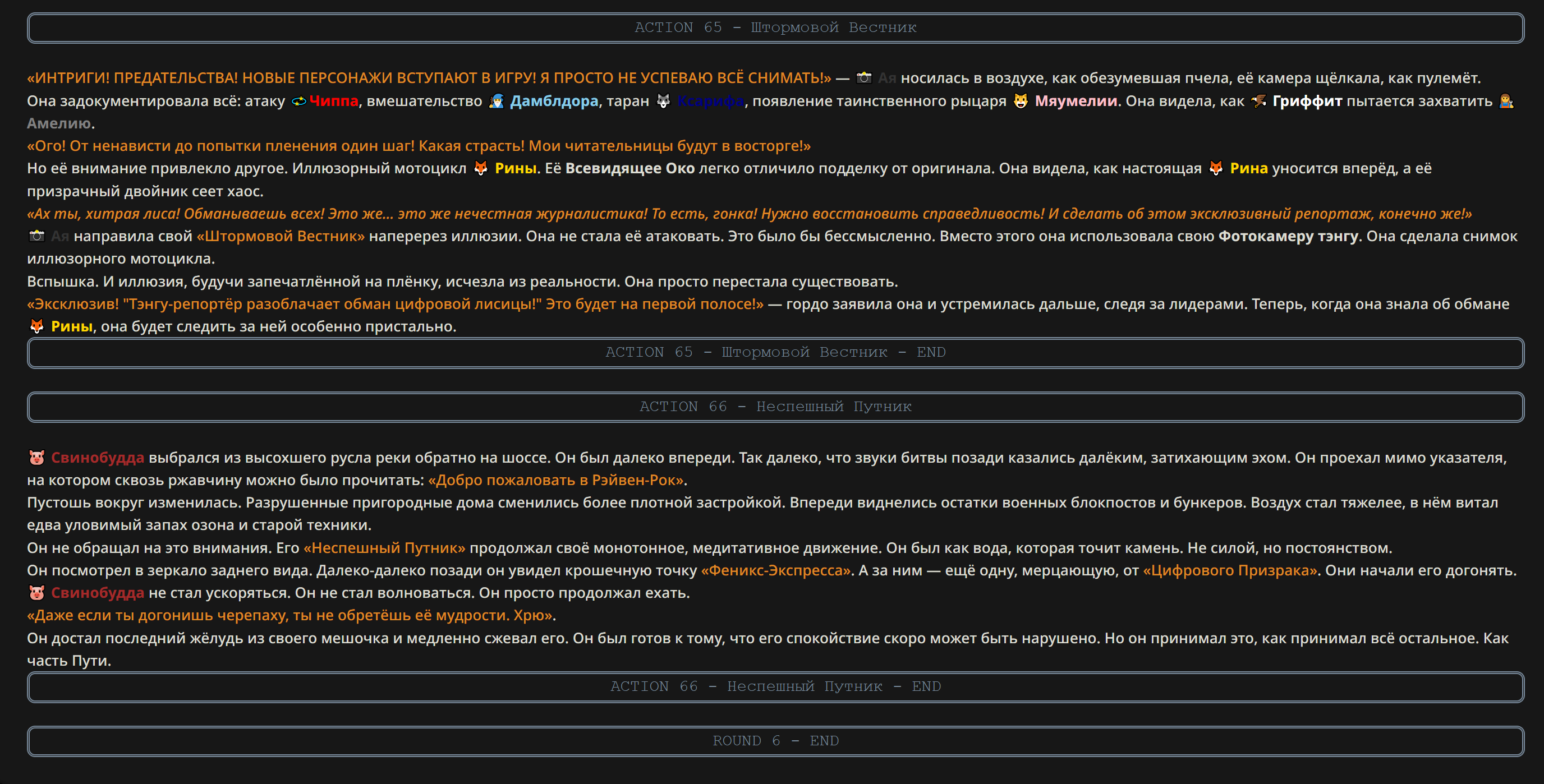Click the red name «Чиппа»

point(334,101)
